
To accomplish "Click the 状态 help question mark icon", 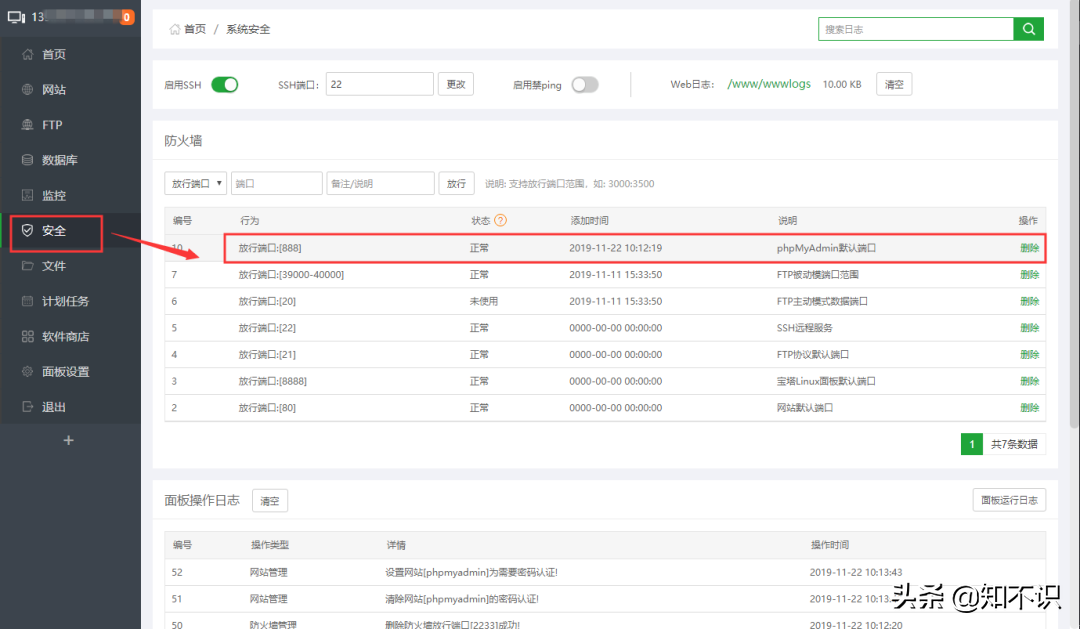I will [501, 220].
